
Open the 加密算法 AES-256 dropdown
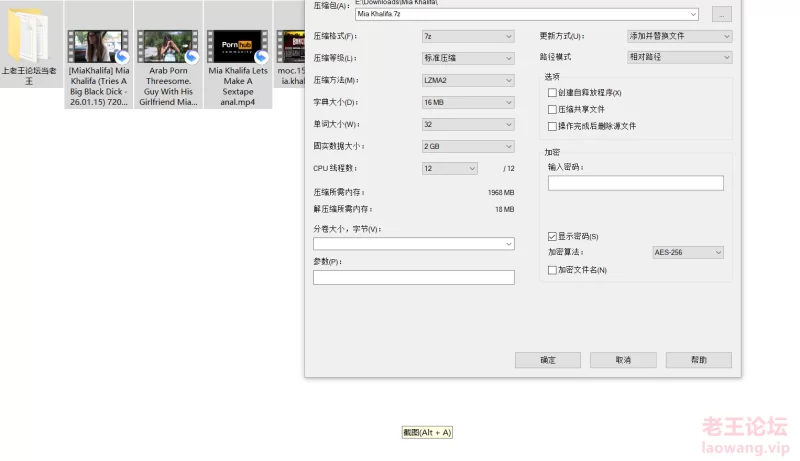(688, 252)
